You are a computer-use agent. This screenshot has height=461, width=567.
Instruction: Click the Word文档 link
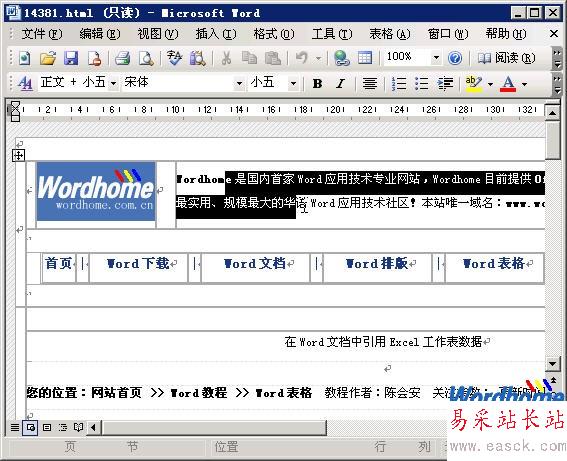point(255,264)
